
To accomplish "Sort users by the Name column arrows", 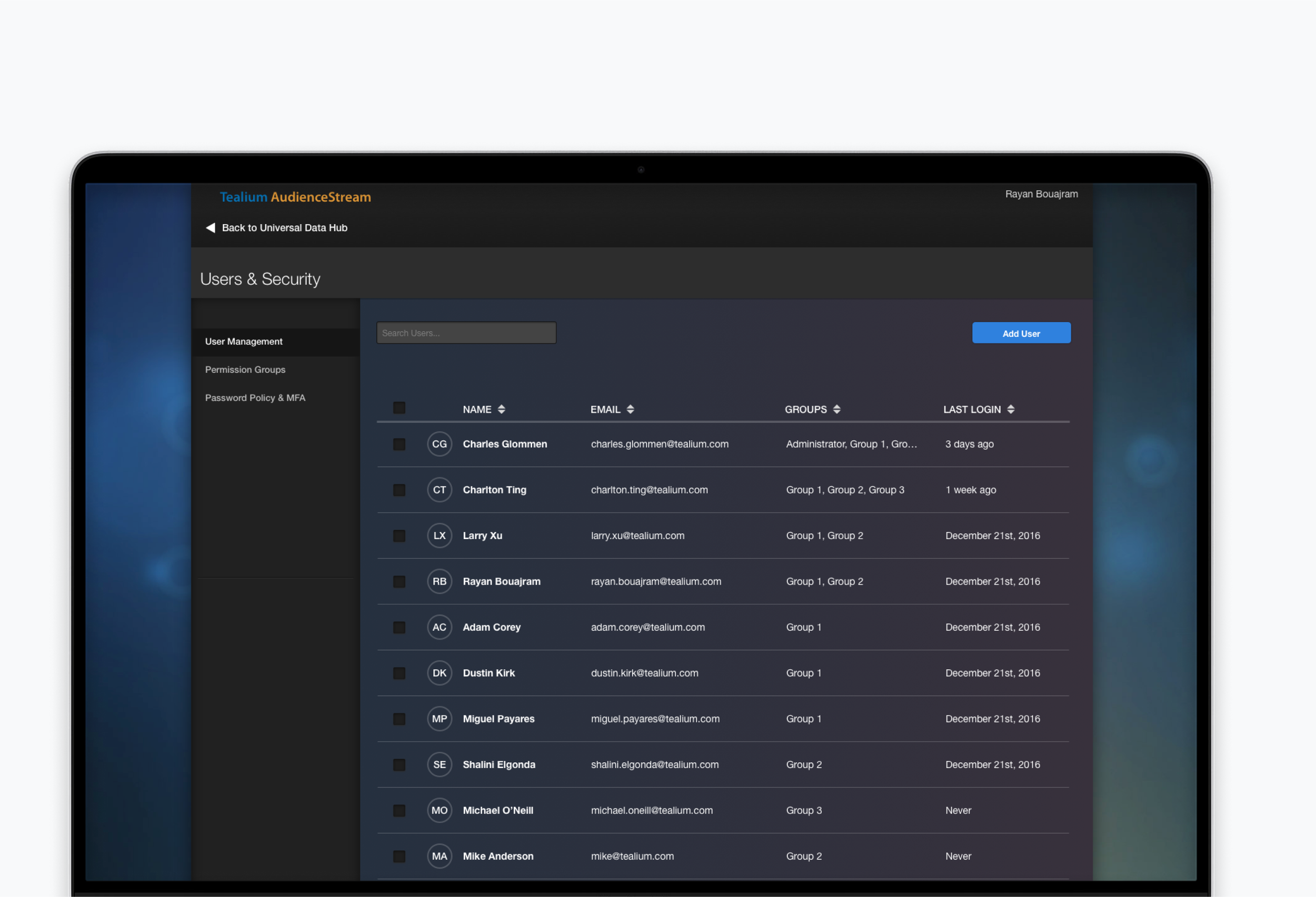I will (x=501, y=410).
